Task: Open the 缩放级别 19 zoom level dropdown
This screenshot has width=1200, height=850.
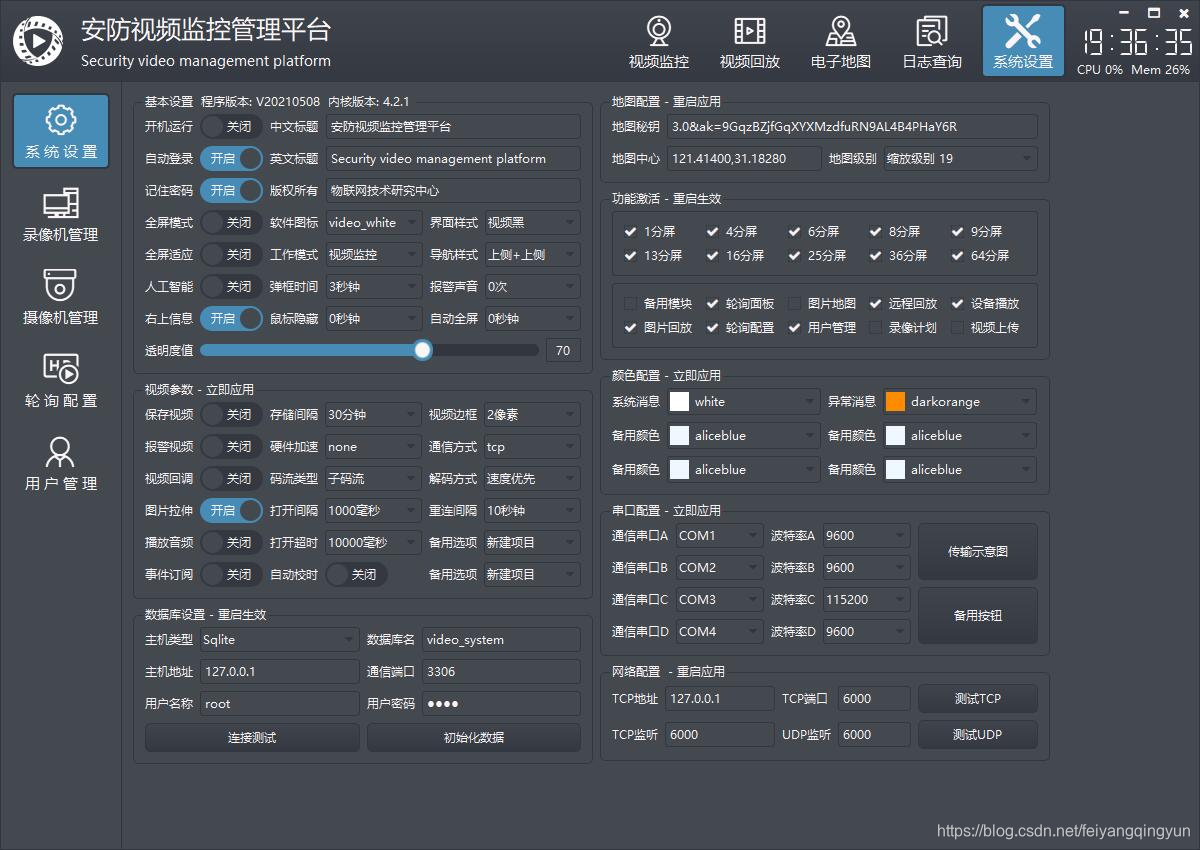Action: pos(960,158)
